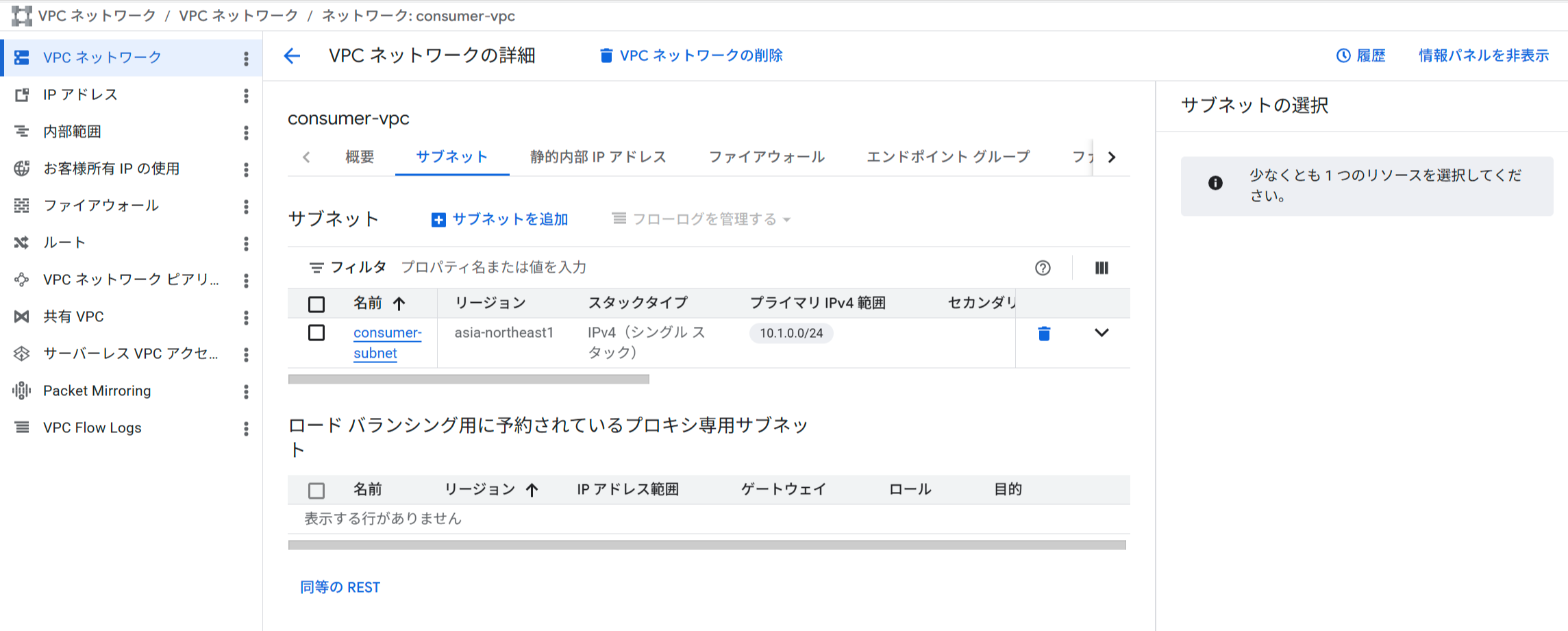Open the ファイアウォール tab
1568x631 pixels.
click(767, 157)
